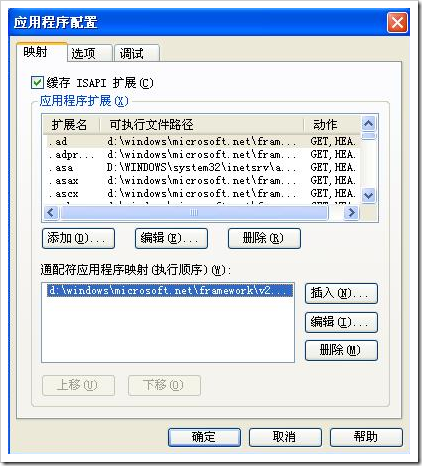Screen dimensions: 422x466
Task: Select the .asa extension row
Action: tap(202, 167)
